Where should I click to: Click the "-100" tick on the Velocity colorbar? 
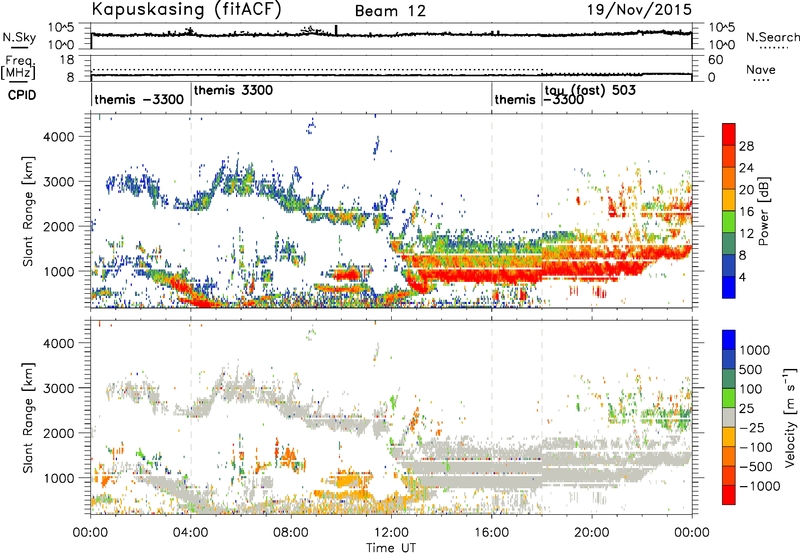pos(755,447)
